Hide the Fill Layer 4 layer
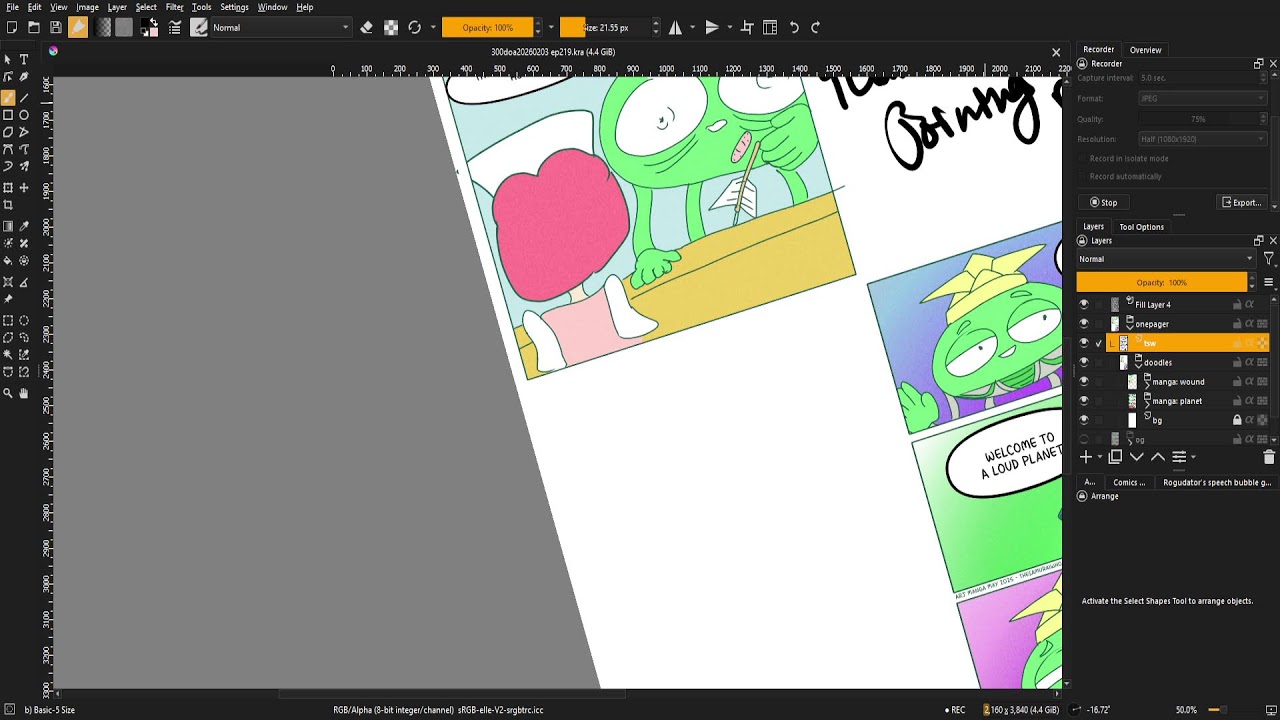1280x720 pixels. tap(1084, 305)
